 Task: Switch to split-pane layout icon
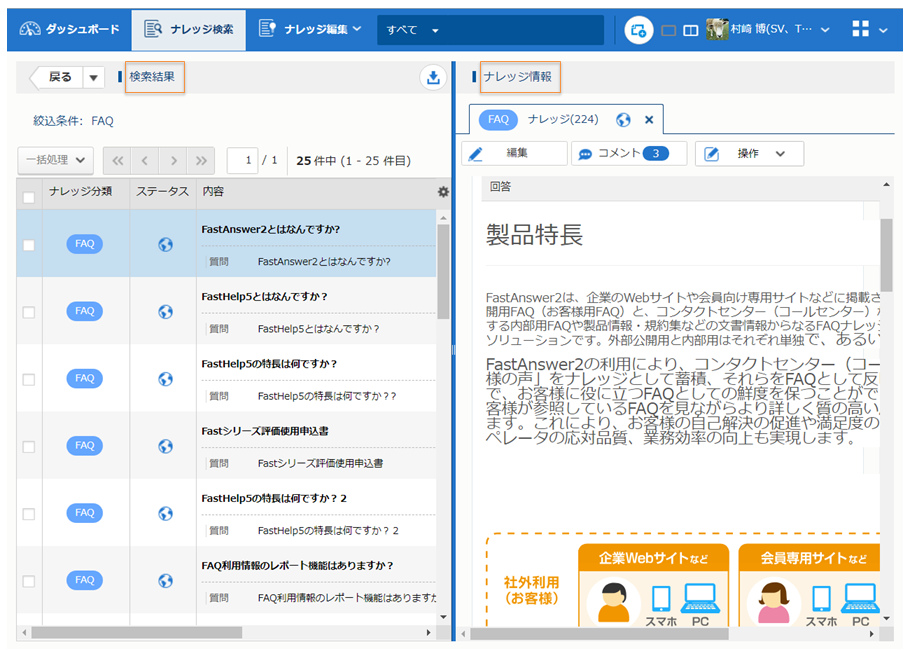[x=690, y=30]
